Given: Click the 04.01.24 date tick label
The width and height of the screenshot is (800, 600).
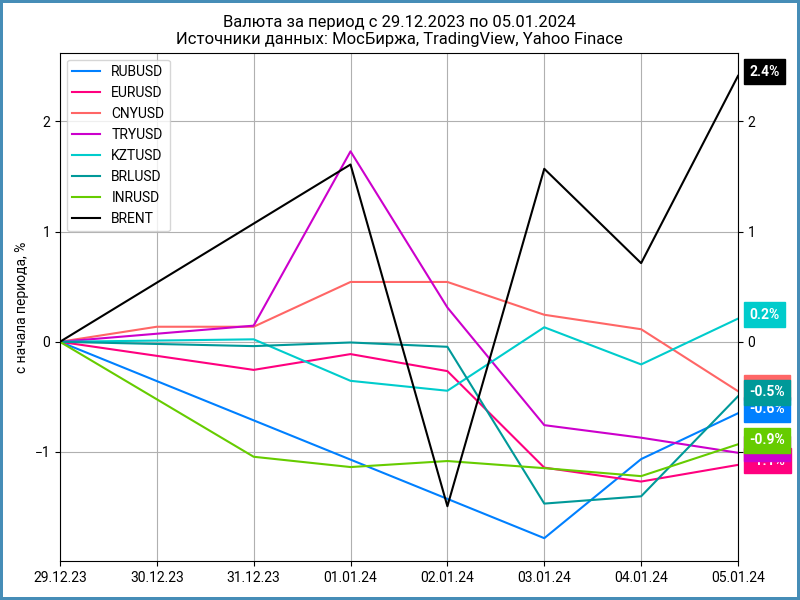Looking at the screenshot, I should [641, 578].
